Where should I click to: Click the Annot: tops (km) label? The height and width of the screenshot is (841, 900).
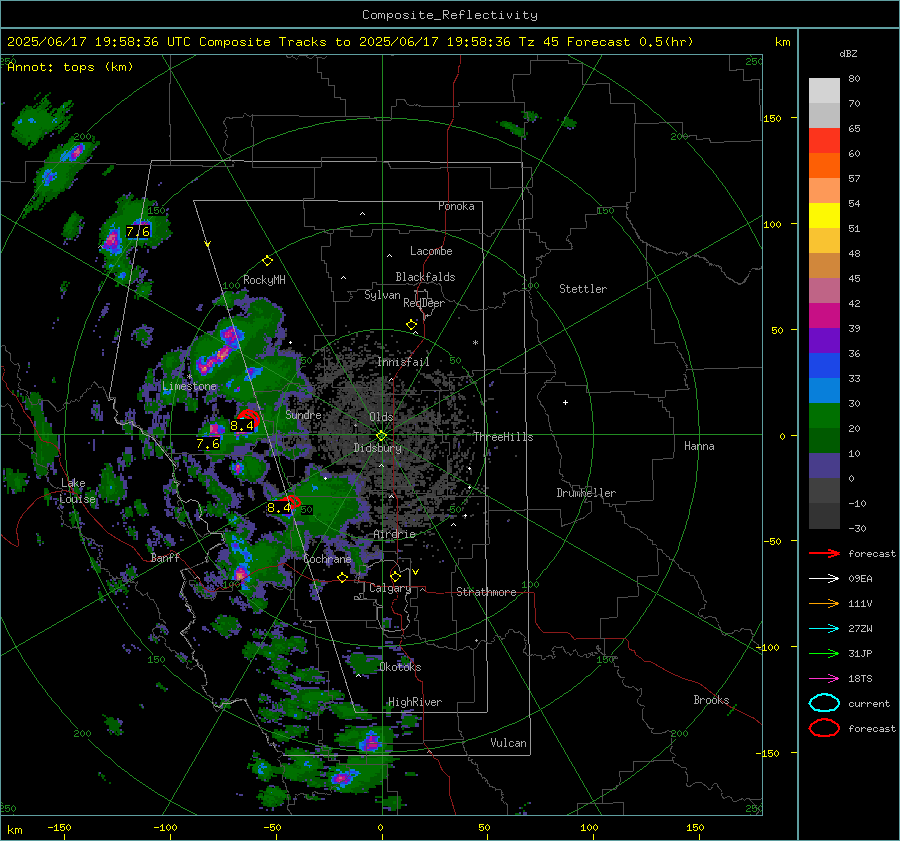(x=70, y=67)
